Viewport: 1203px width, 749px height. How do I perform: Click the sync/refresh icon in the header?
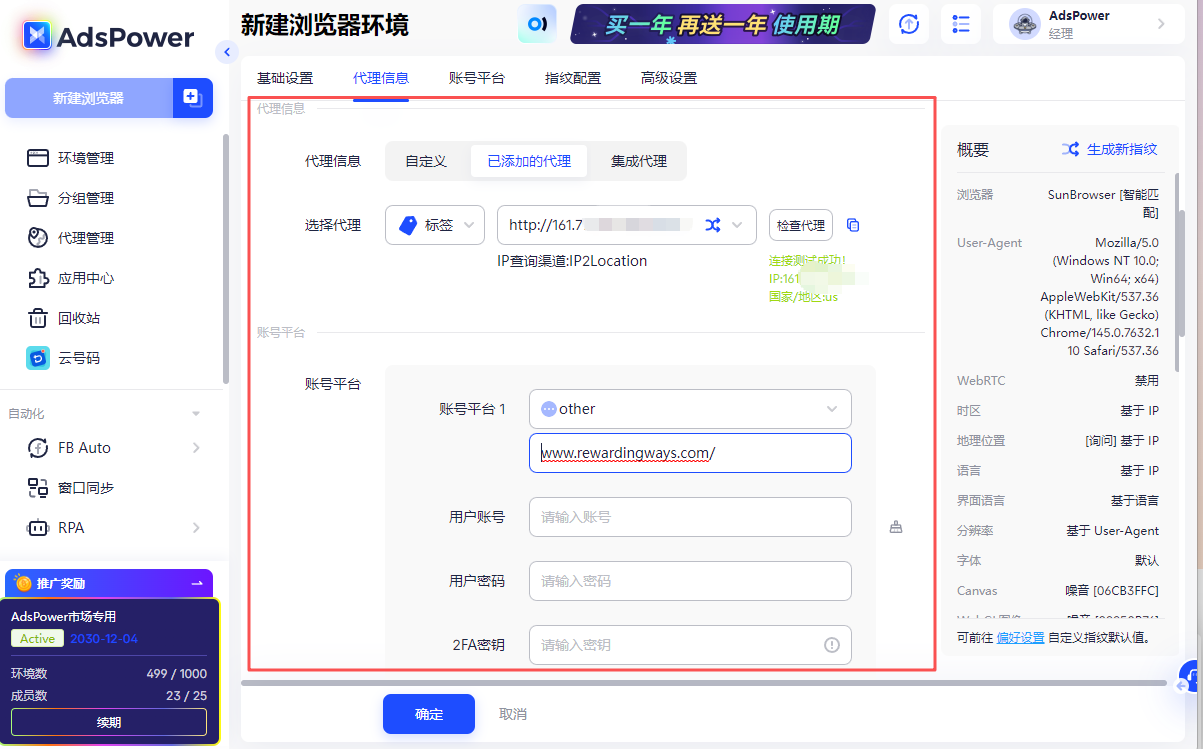coord(908,23)
